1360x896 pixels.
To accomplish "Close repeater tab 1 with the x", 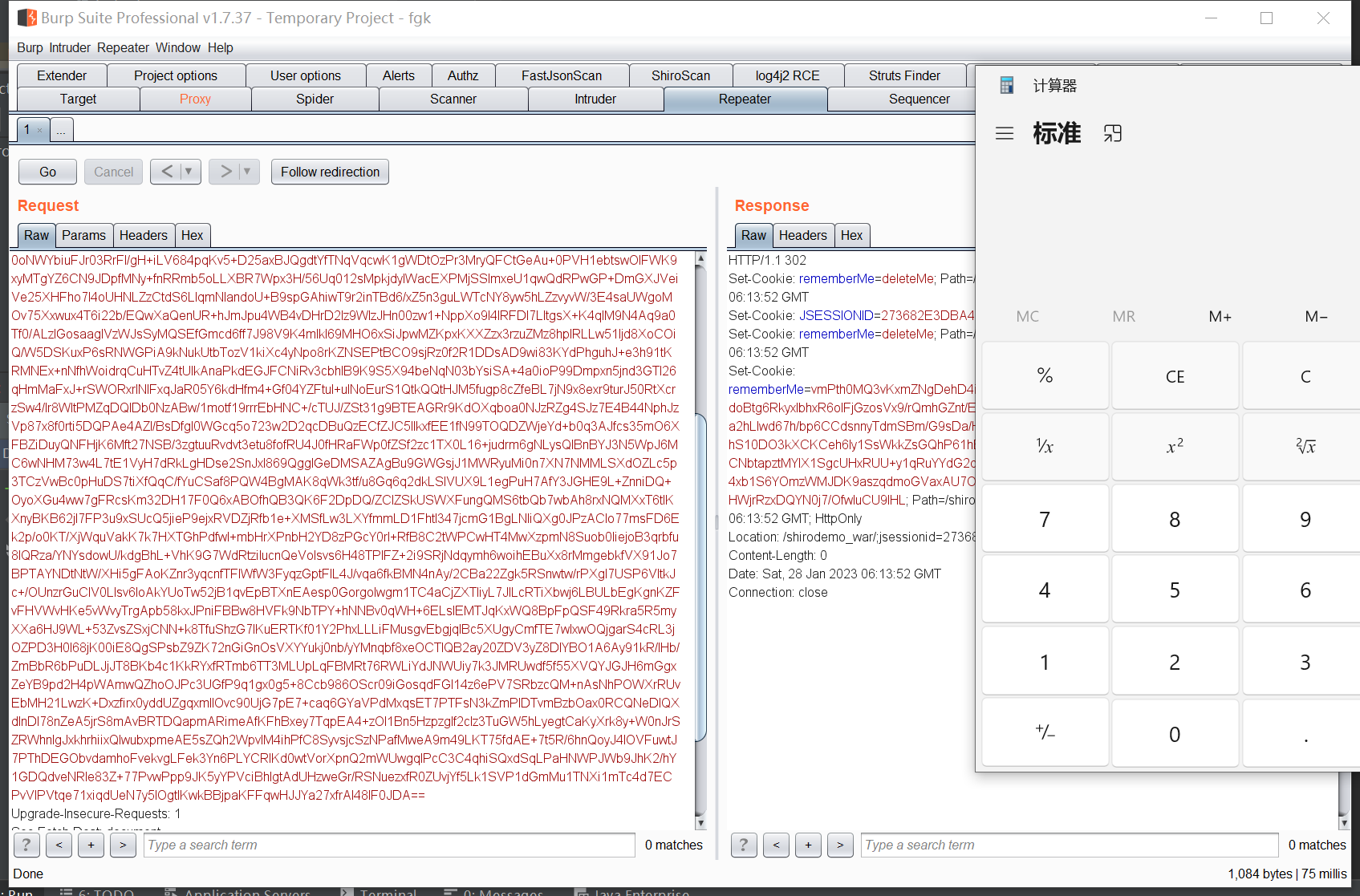I will (x=40, y=130).
